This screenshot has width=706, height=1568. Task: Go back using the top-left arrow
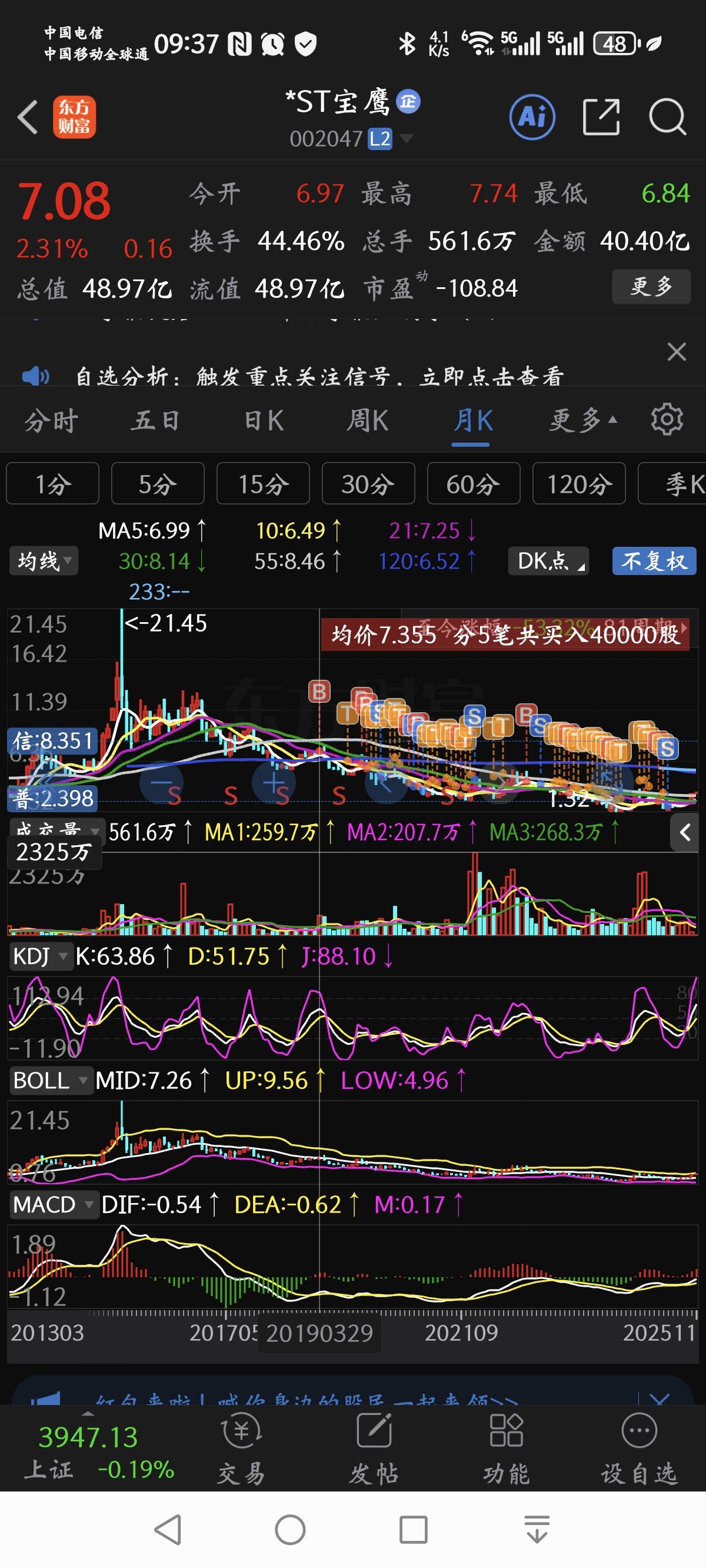[28, 117]
